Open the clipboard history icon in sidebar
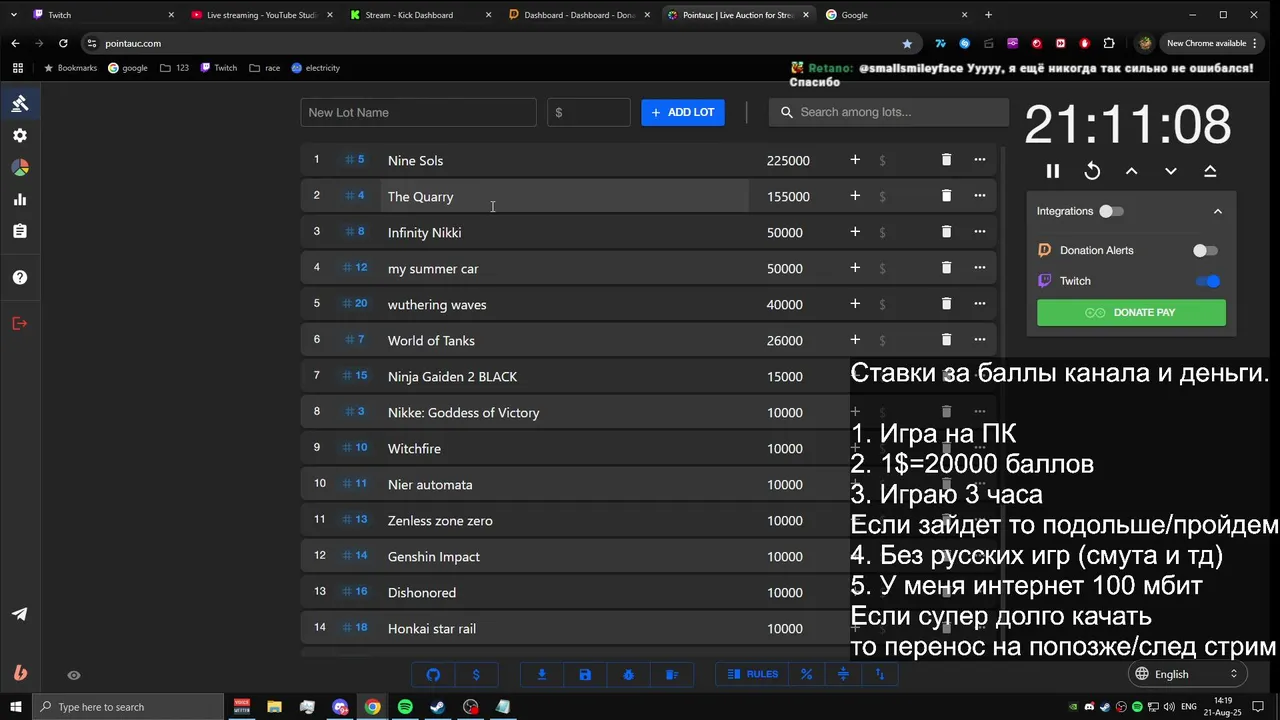This screenshot has width=1280, height=720. (x=20, y=231)
